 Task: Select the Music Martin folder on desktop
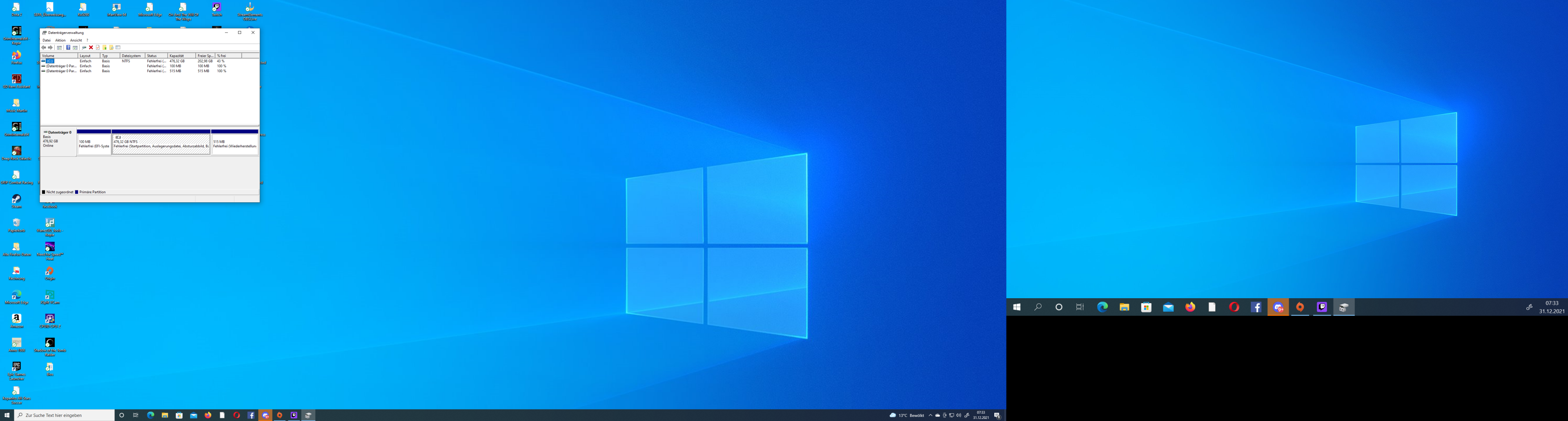(x=16, y=106)
